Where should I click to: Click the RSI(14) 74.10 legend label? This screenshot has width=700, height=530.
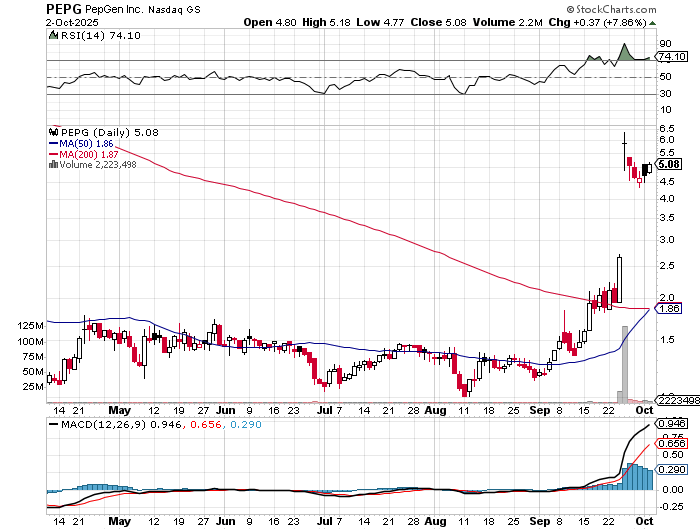[101, 35]
